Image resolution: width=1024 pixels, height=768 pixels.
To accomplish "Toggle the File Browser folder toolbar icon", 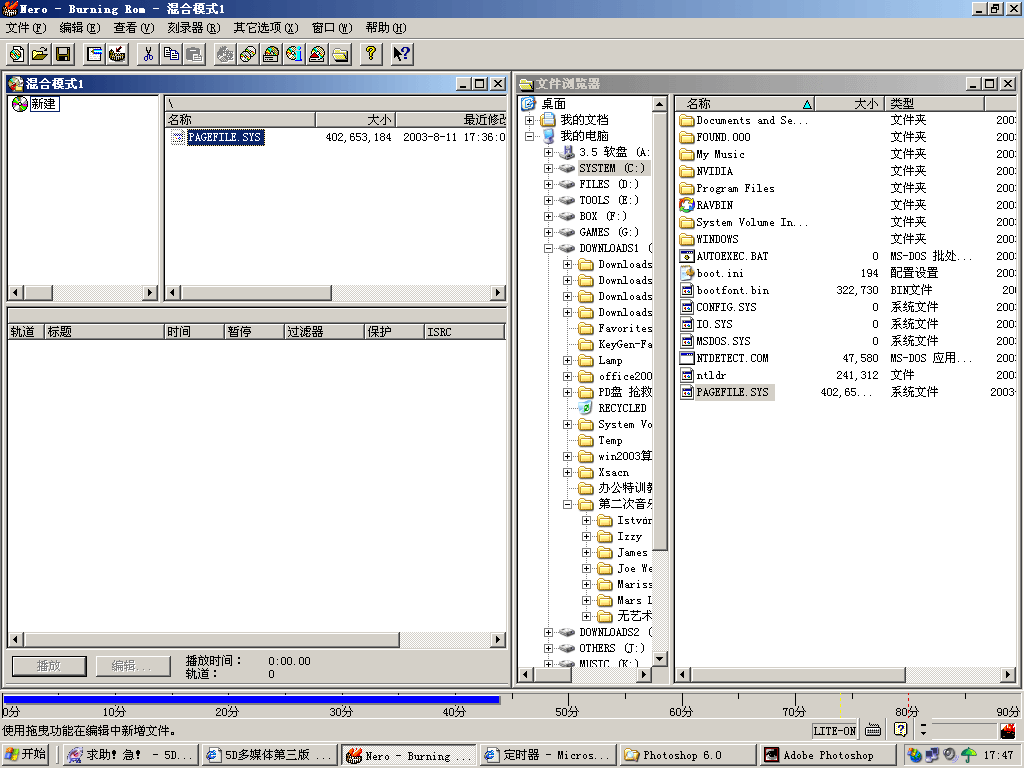I will click(340, 54).
